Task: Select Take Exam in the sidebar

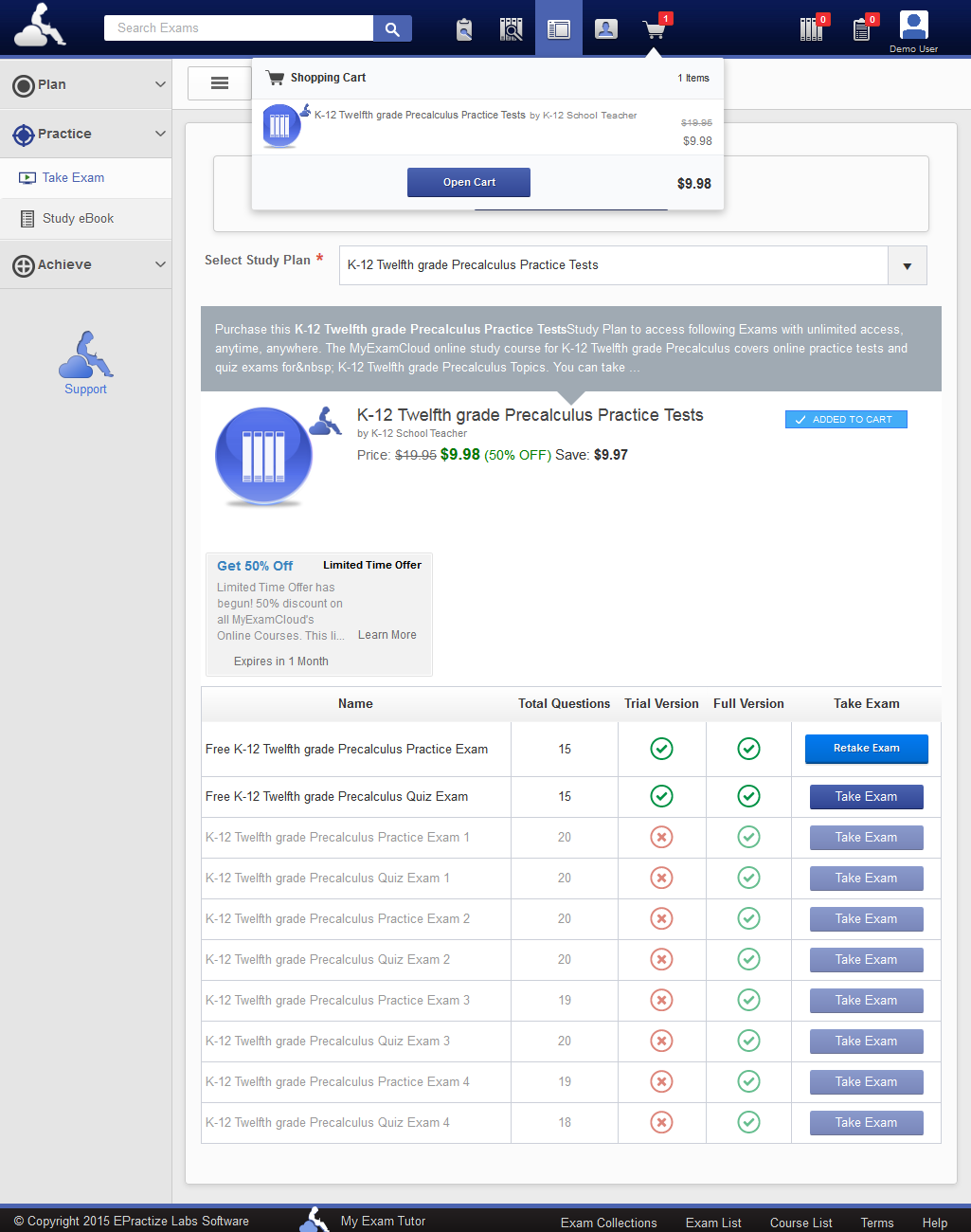Action: coord(73,177)
